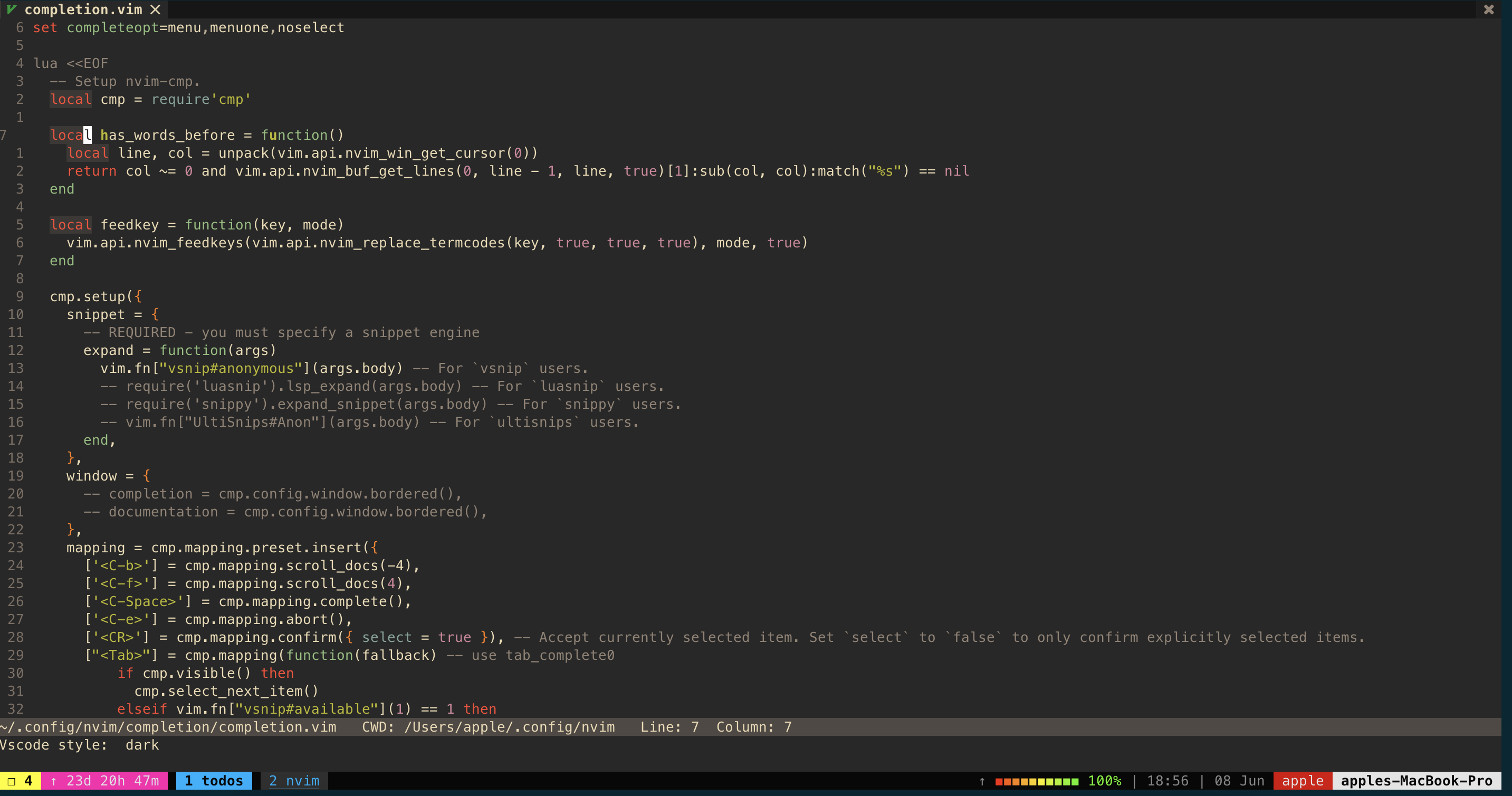Click the pink uptime segment 23d 20h 47m

pos(104,781)
